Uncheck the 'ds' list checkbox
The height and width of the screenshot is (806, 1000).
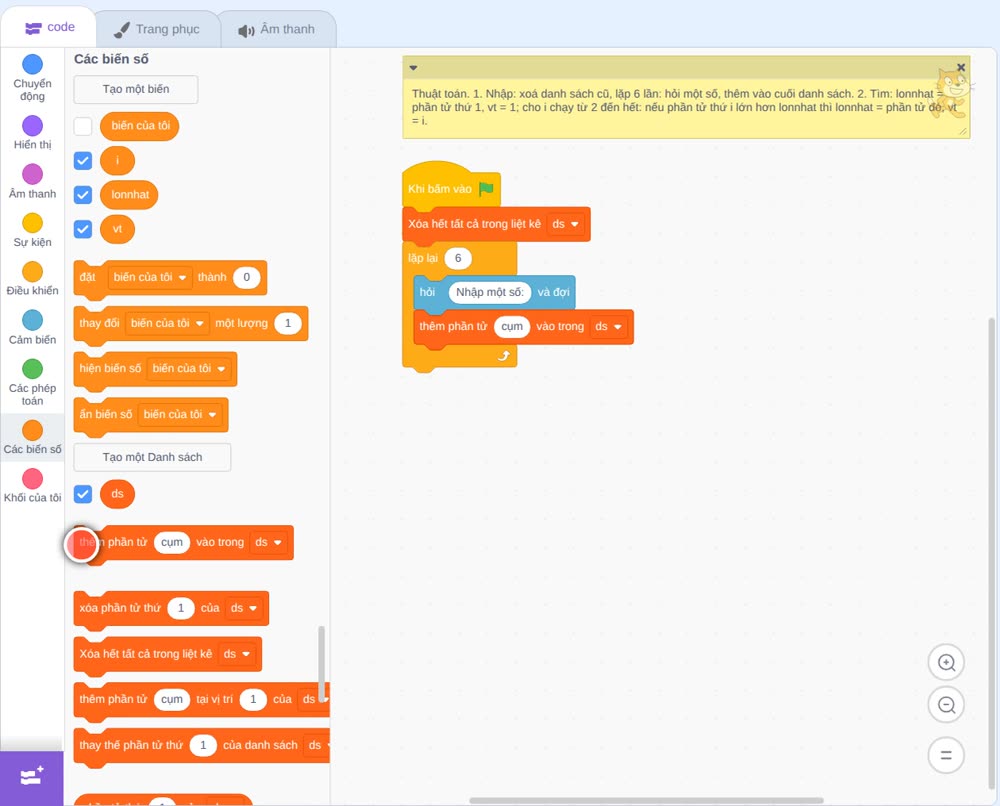tap(83, 494)
